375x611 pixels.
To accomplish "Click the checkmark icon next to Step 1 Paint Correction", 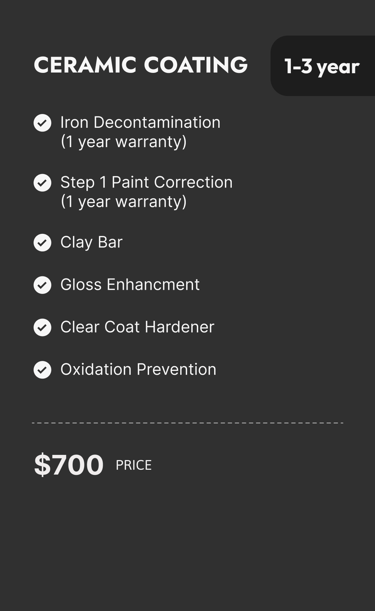I will point(42,183).
